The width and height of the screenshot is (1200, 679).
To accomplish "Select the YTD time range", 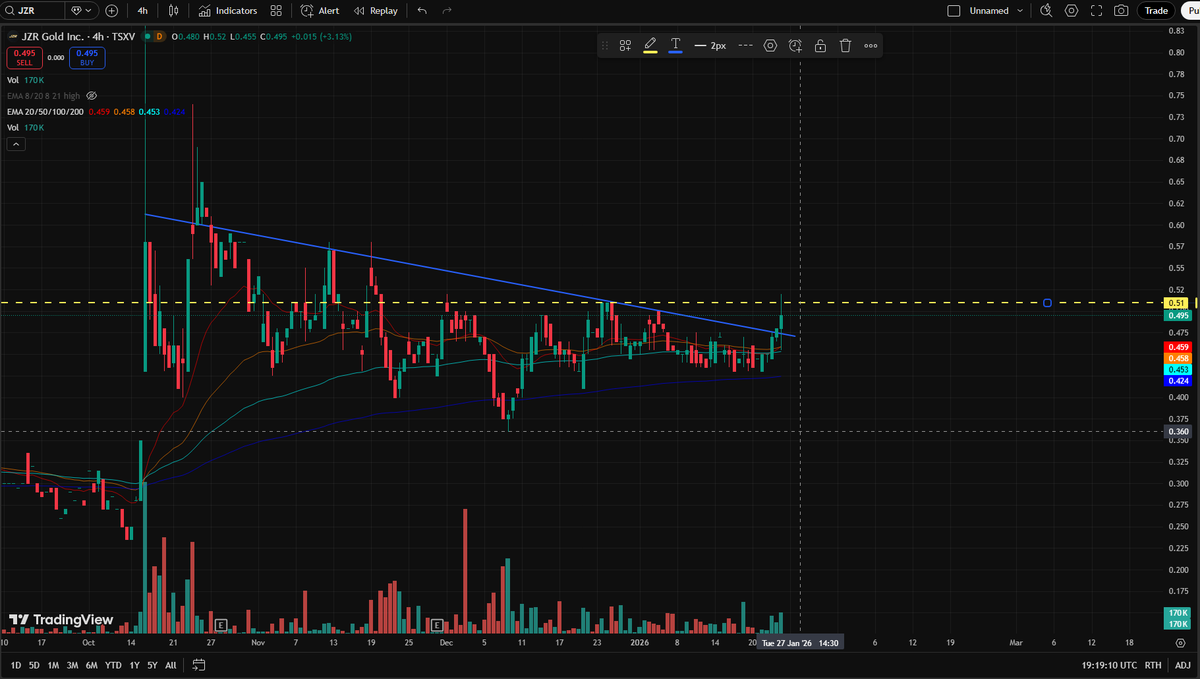I will point(113,665).
